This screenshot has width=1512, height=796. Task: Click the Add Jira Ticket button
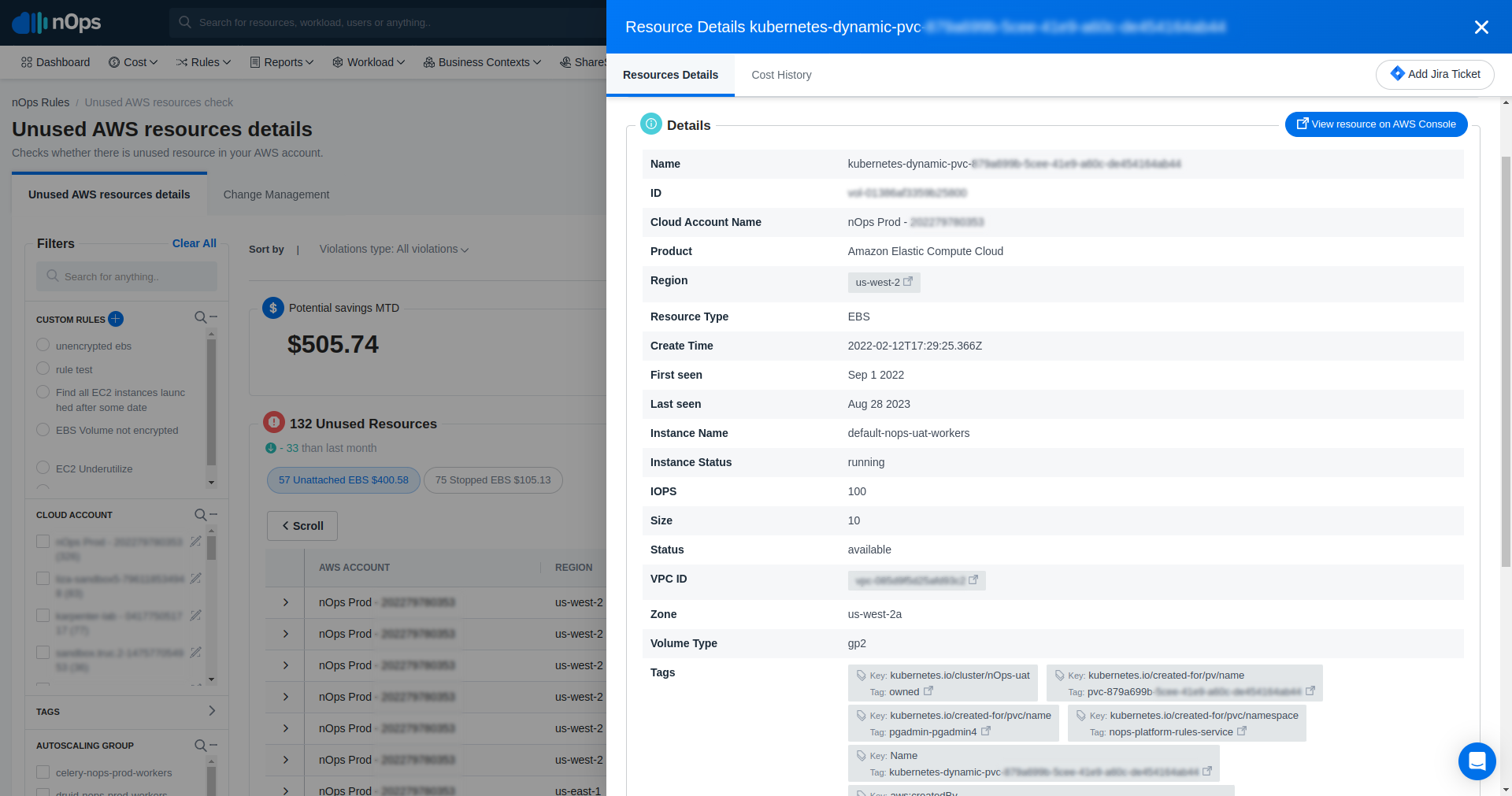(1435, 74)
